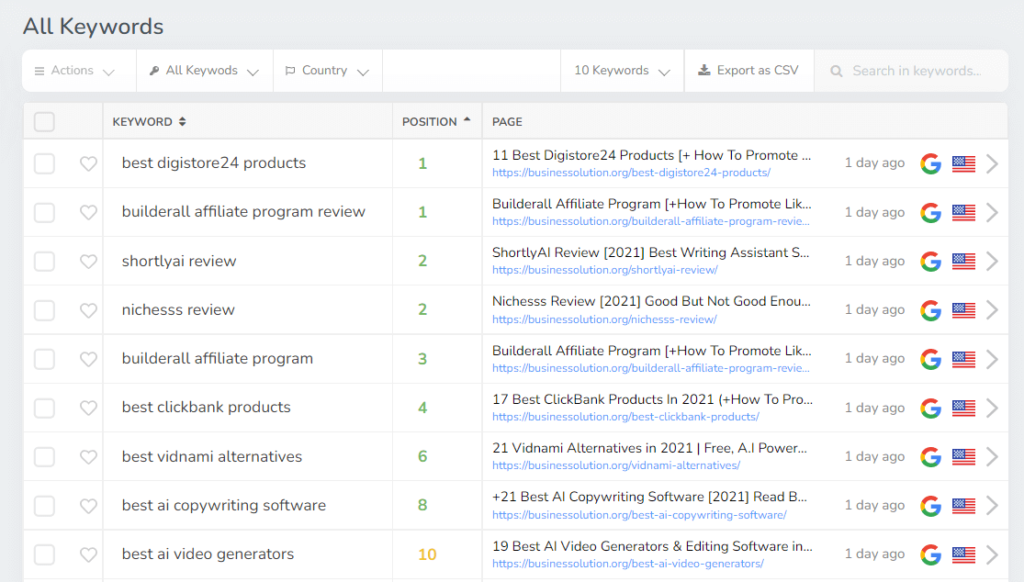Open details arrow for 'builderall affiliate program review'
The height and width of the screenshot is (582, 1024).
(992, 213)
